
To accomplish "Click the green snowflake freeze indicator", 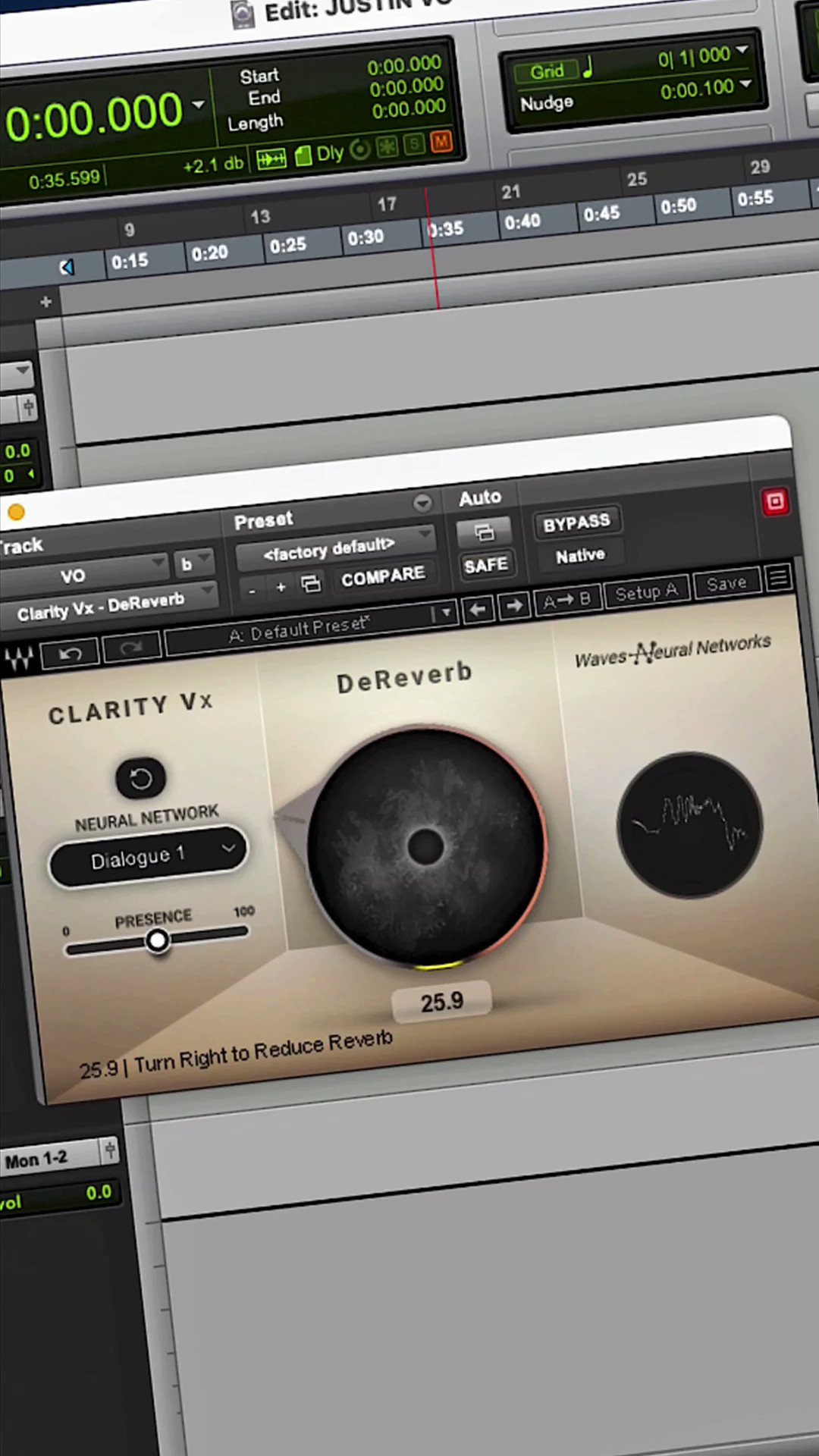I will coord(388,146).
